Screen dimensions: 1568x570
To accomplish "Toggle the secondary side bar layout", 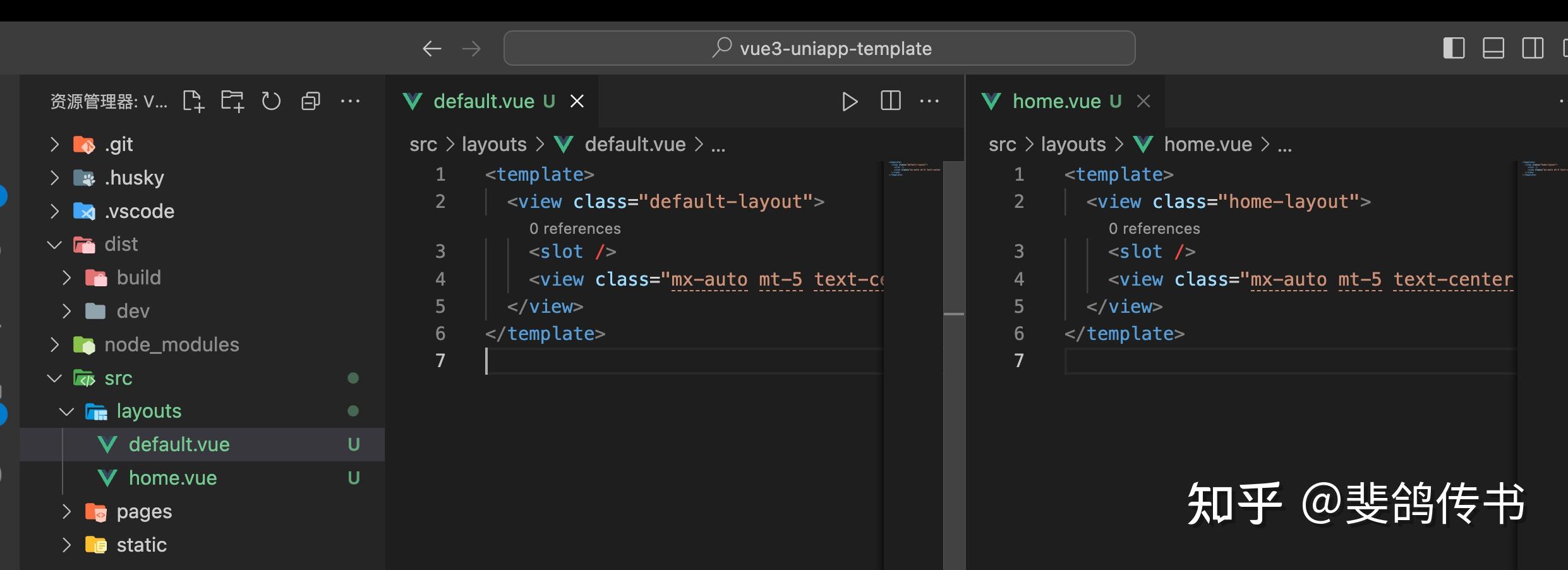I will [x=1532, y=49].
